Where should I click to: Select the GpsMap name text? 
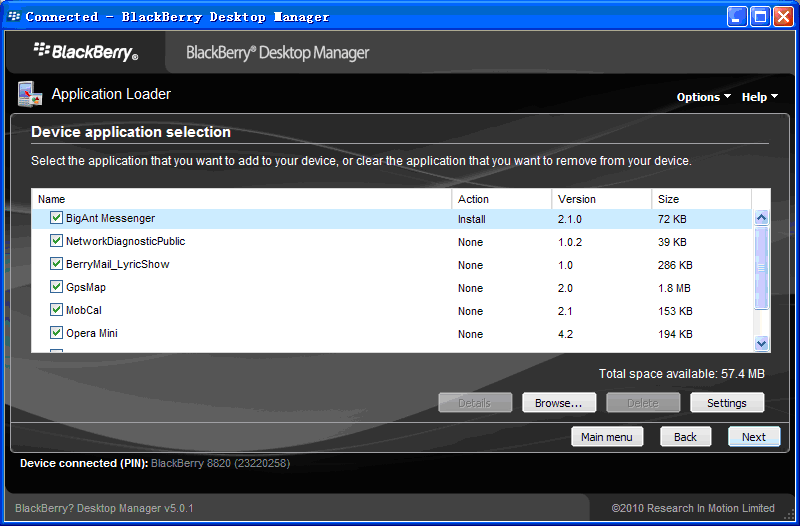(86, 287)
